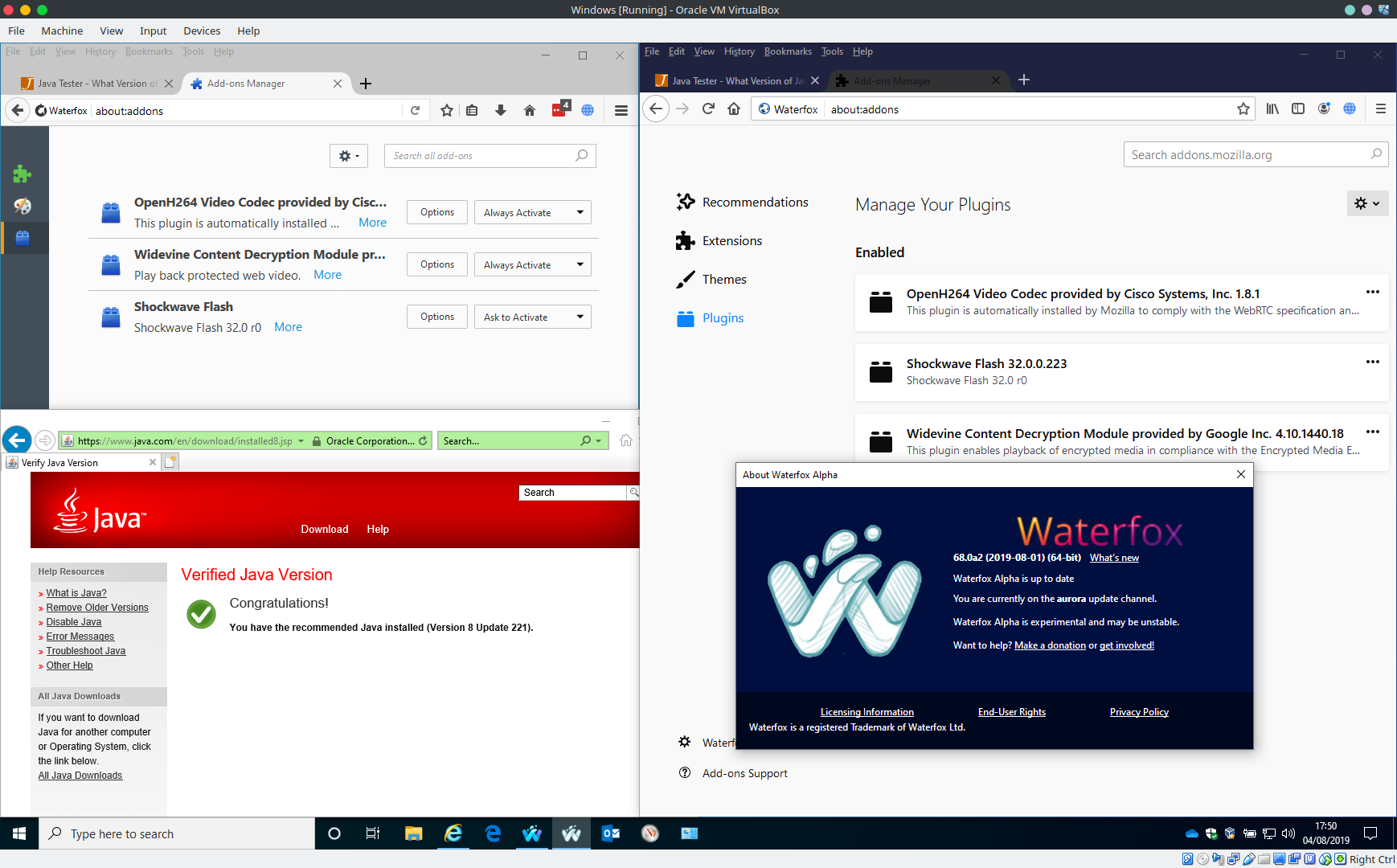This screenshot has height=868, width=1397.
Task: Open Shockwave Flash Ask to Activate dropdown
Action: click(x=533, y=317)
